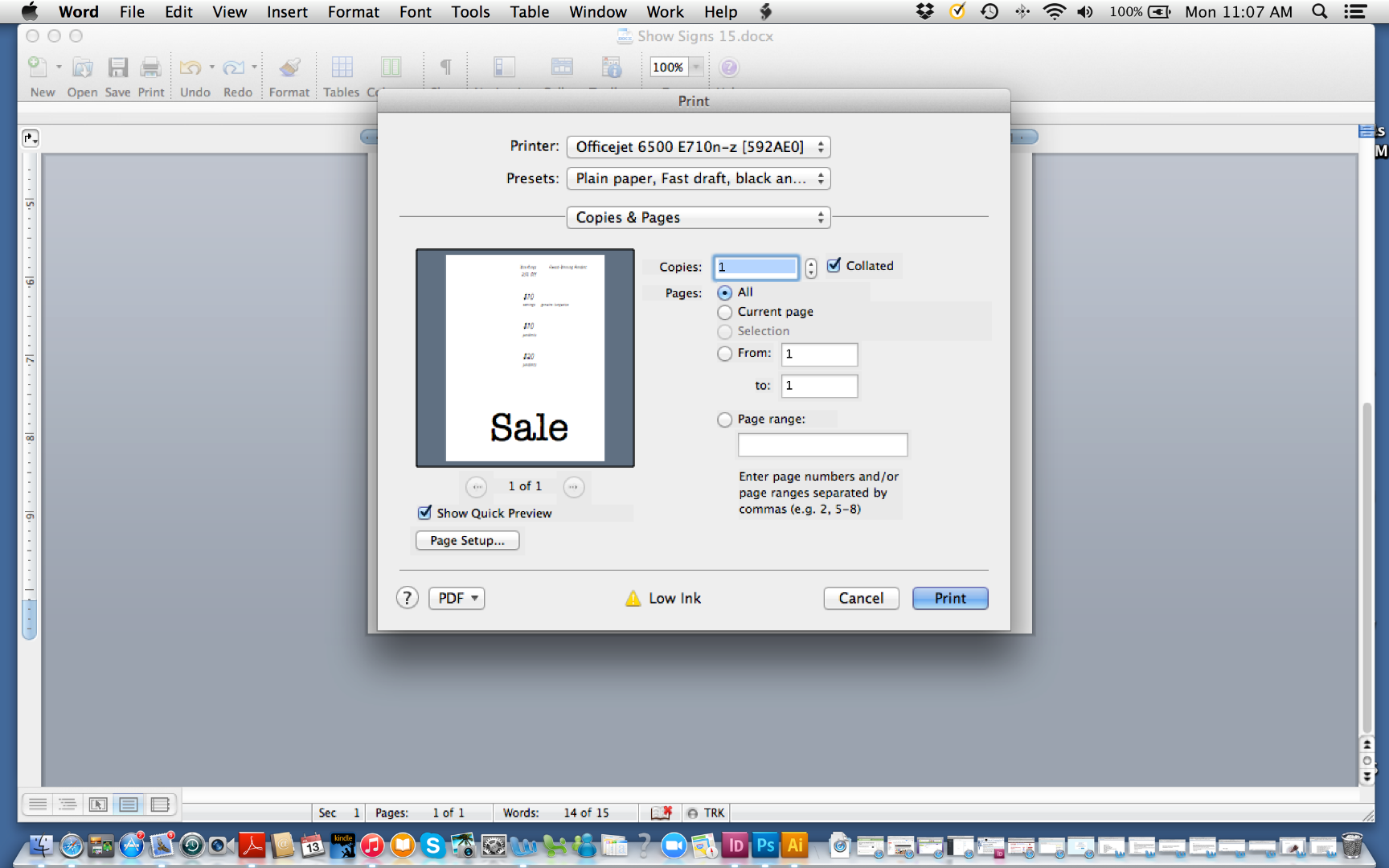Click the Page Setup button
The height and width of the screenshot is (868, 1389).
(467, 540)
